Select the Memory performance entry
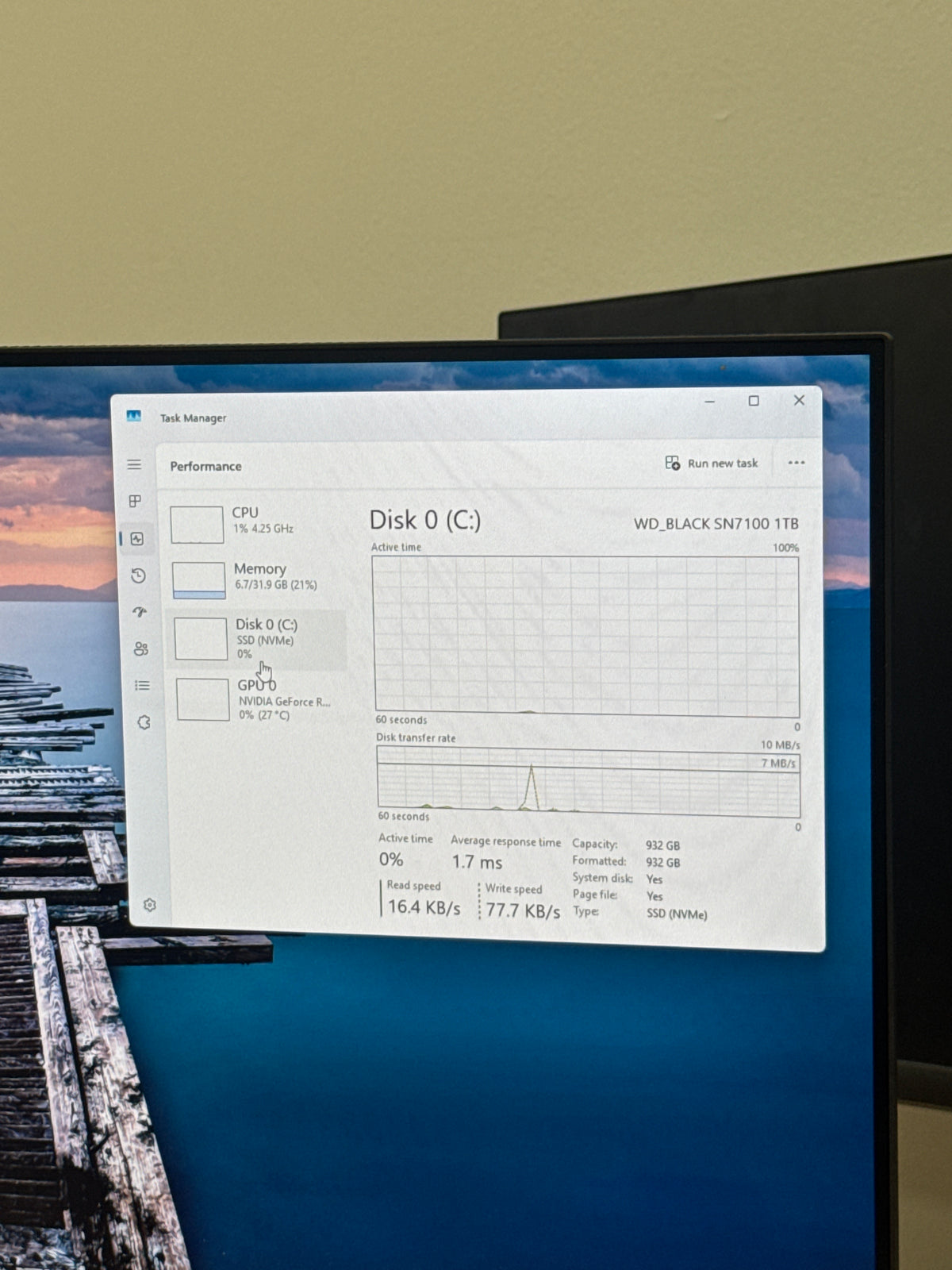The width and height of the screenshot is (952, 1270). click(256, 579)
